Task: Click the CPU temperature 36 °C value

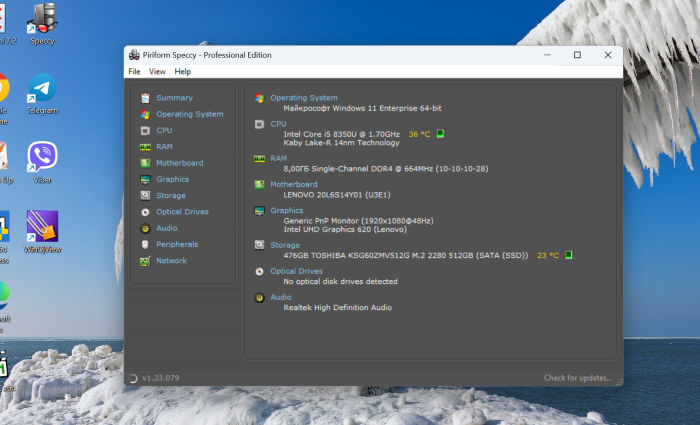Action: (x=420, y=134)
